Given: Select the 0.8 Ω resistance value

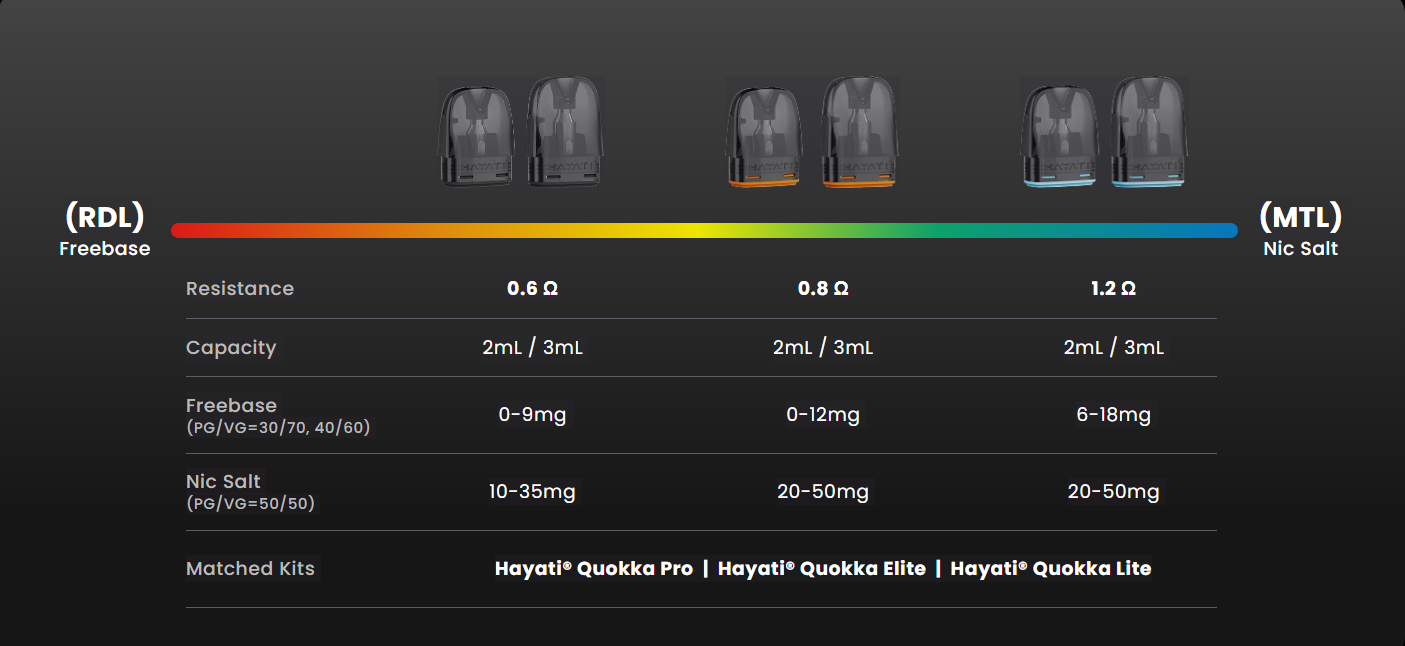Looking at the screenshot, I should (823, 289).
